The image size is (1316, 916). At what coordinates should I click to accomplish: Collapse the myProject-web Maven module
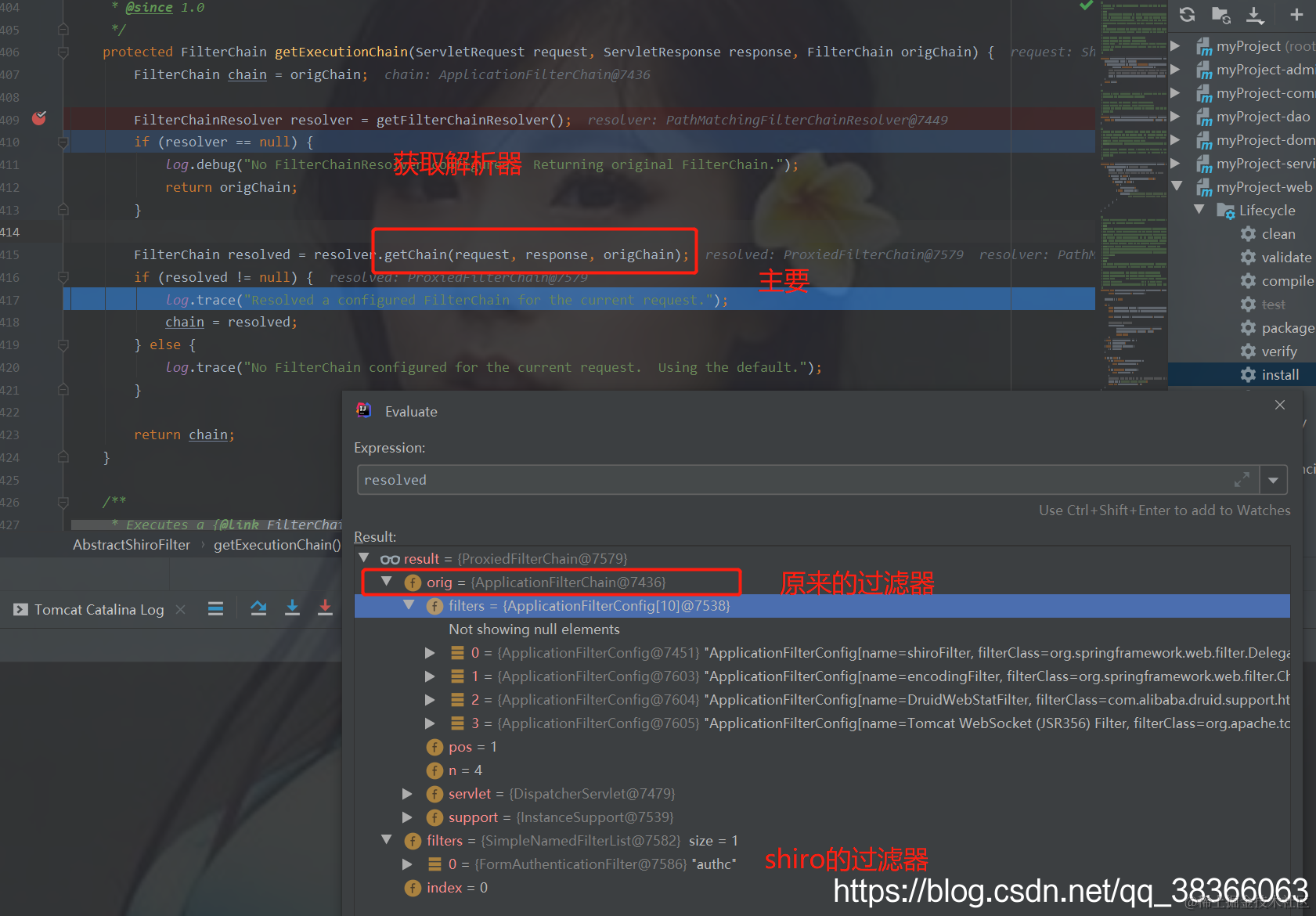pos(1176,186)
